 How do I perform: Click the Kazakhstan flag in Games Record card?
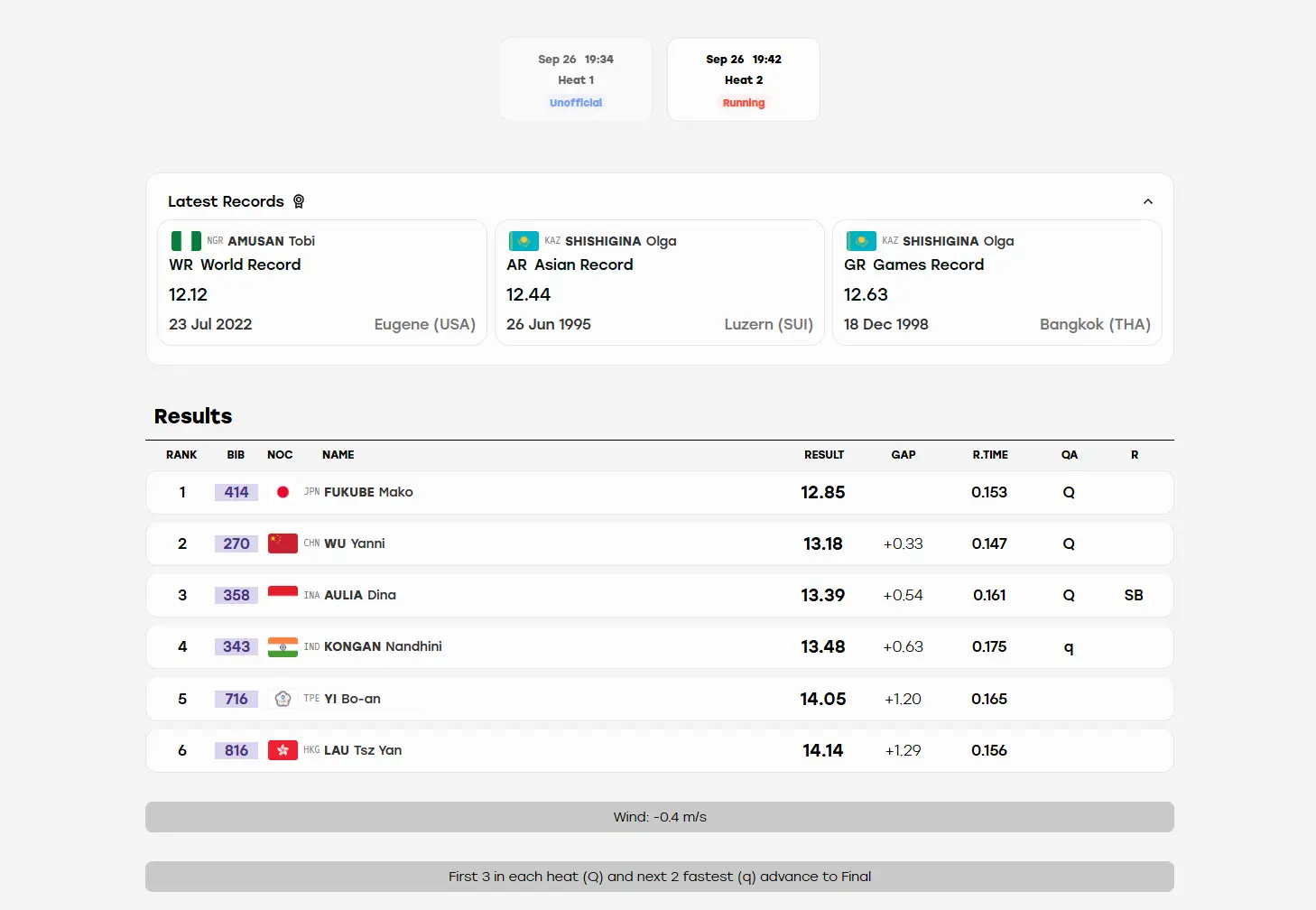[861, 241]
